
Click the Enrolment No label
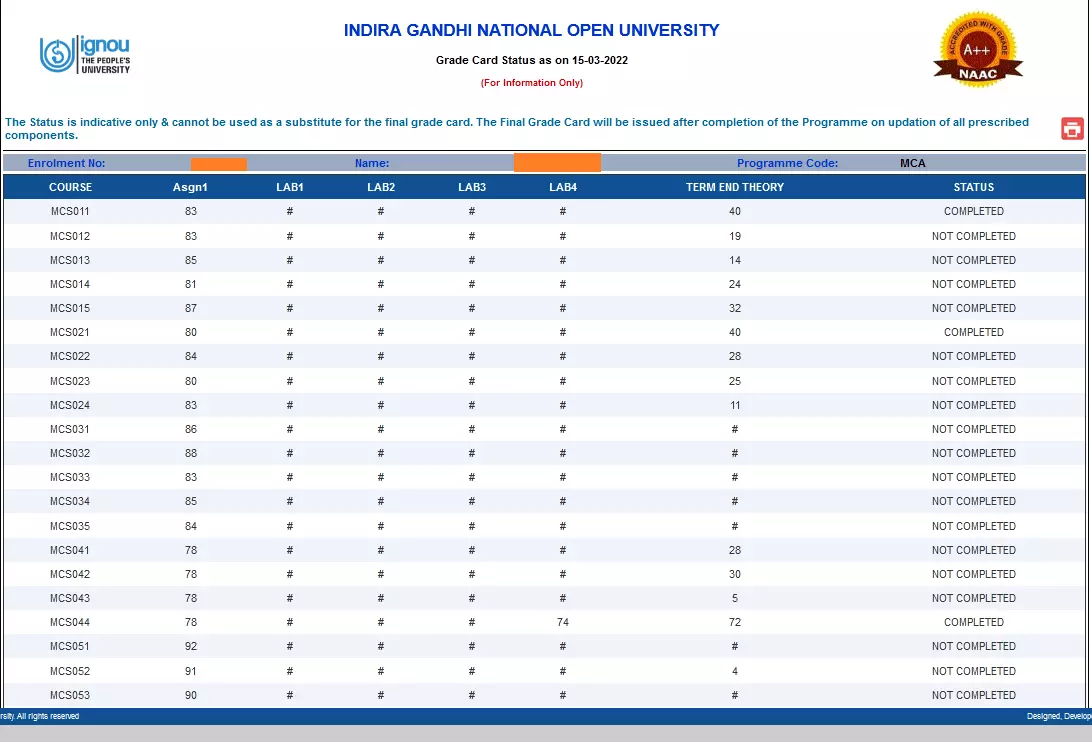[x=66, y=163]
